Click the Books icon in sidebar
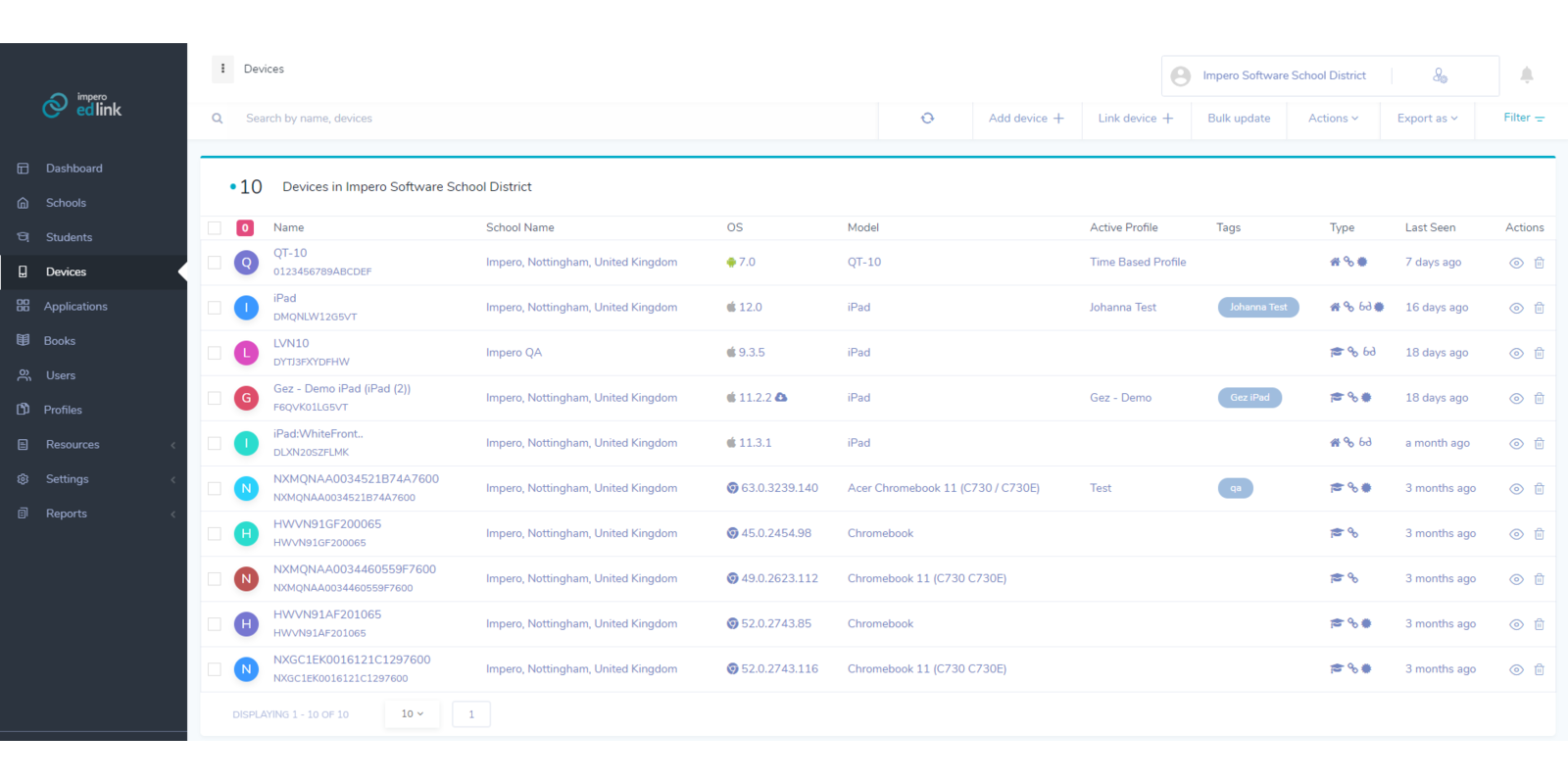1568x784 pixels. [23, 340]
